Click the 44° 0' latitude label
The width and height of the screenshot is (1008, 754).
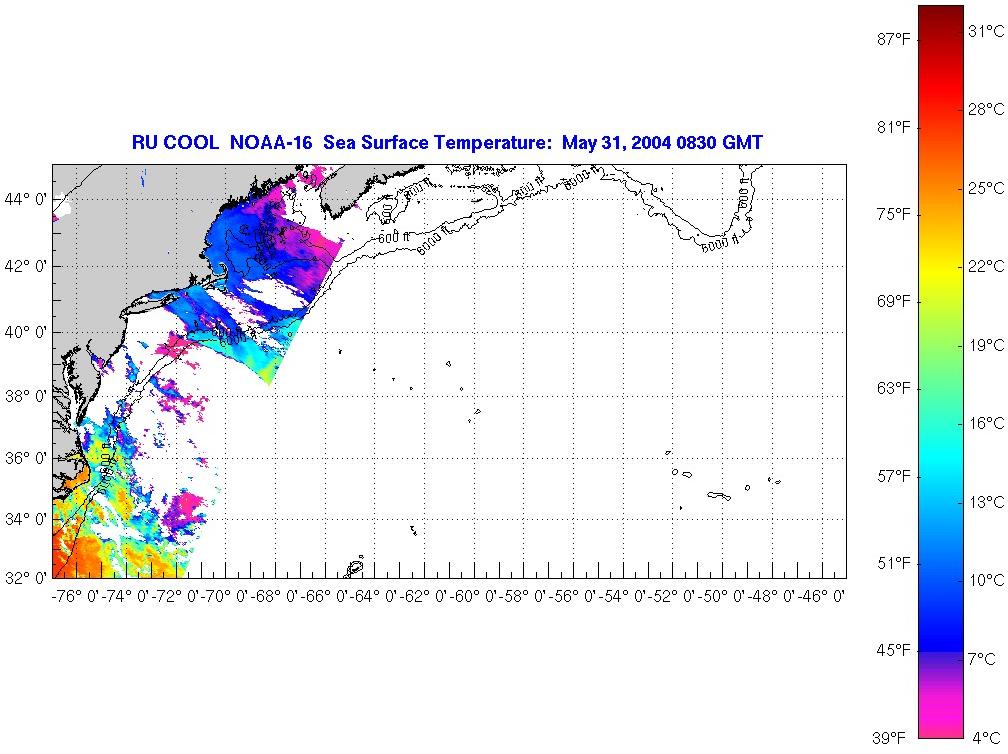[26, 199]
